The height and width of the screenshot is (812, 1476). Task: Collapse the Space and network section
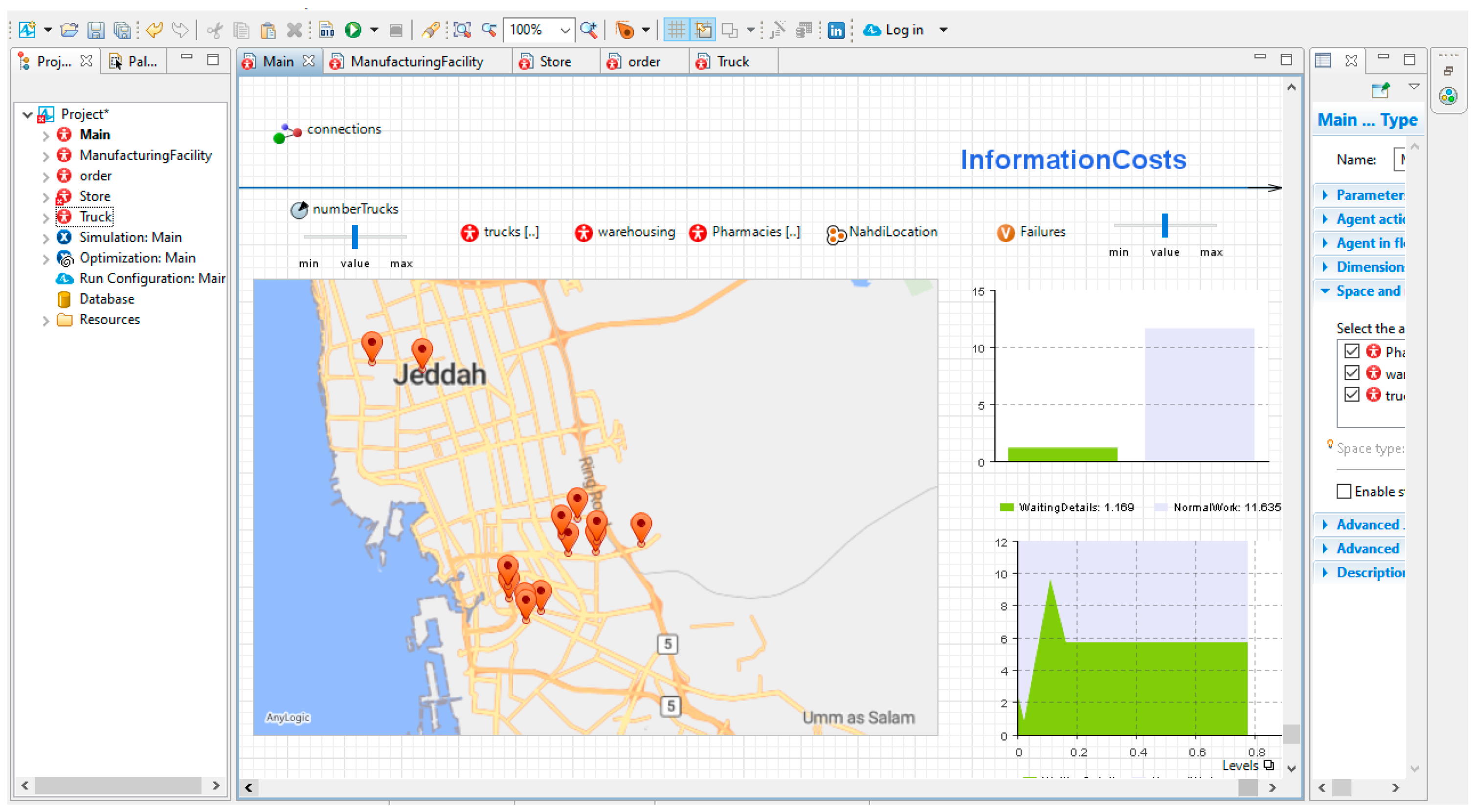(x=1325, y=291)
